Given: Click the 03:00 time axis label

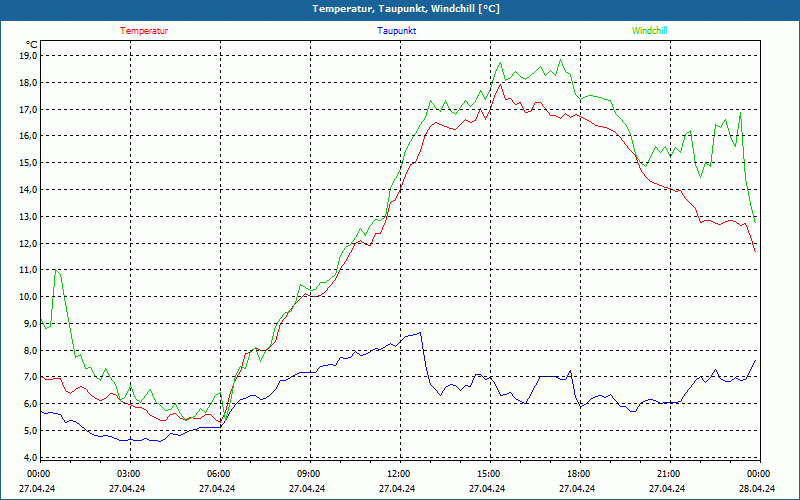Looking at the screenshot, I should click(128, 474).
